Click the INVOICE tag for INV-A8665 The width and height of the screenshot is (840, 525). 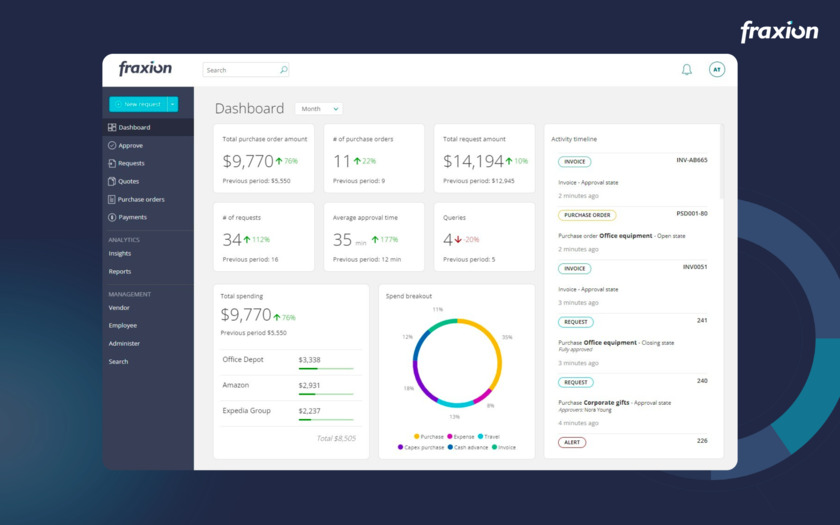tap(574, 162)
